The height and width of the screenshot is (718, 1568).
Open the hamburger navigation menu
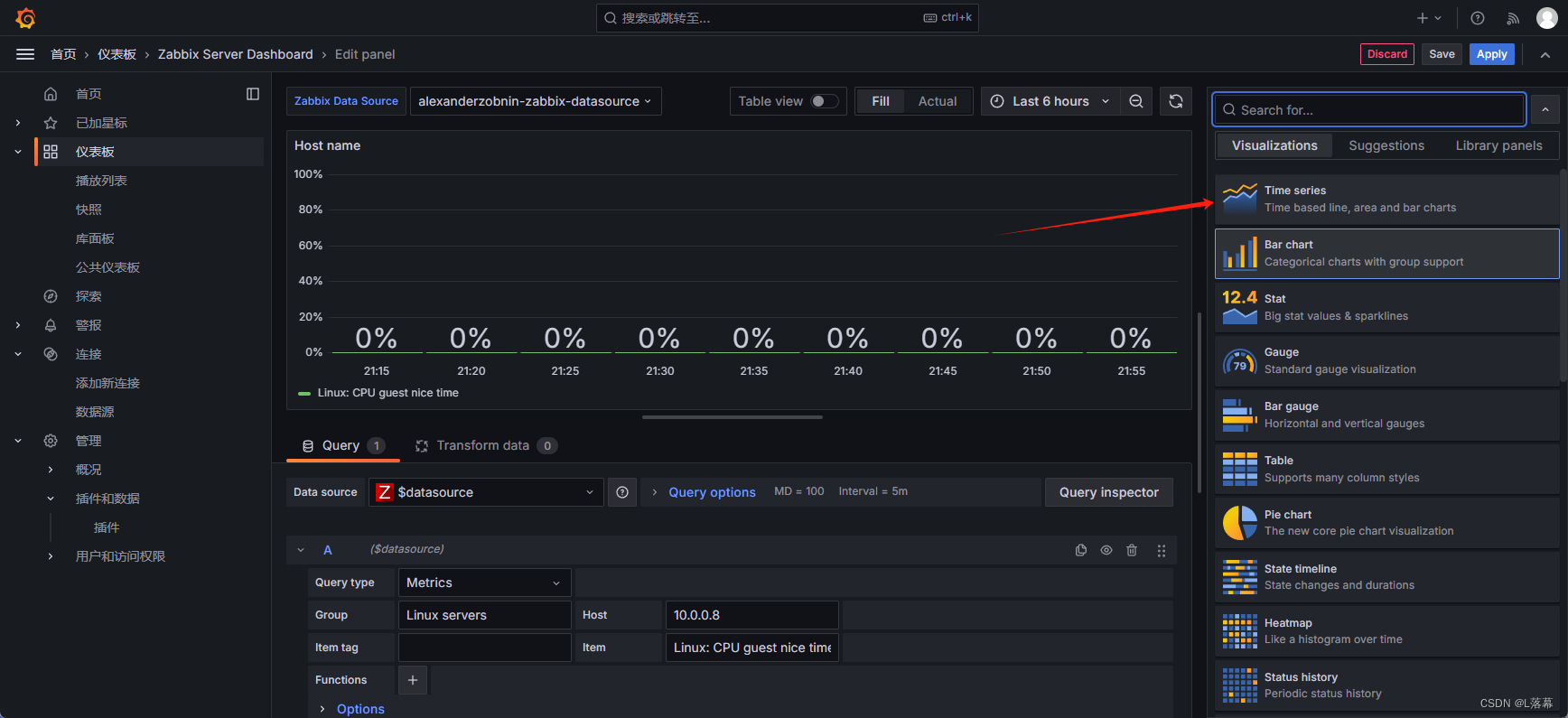pyautogui.click(x=25, y=54)
